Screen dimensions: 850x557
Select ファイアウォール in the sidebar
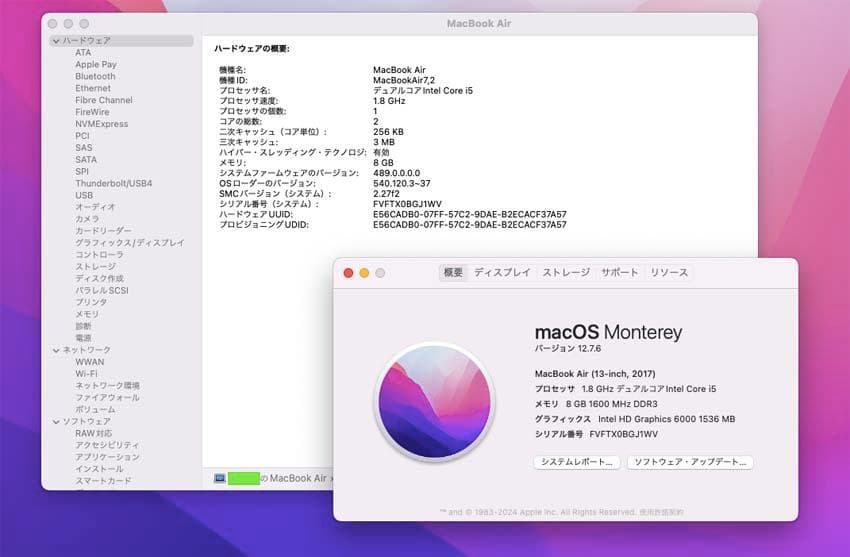tap(107, 398)
